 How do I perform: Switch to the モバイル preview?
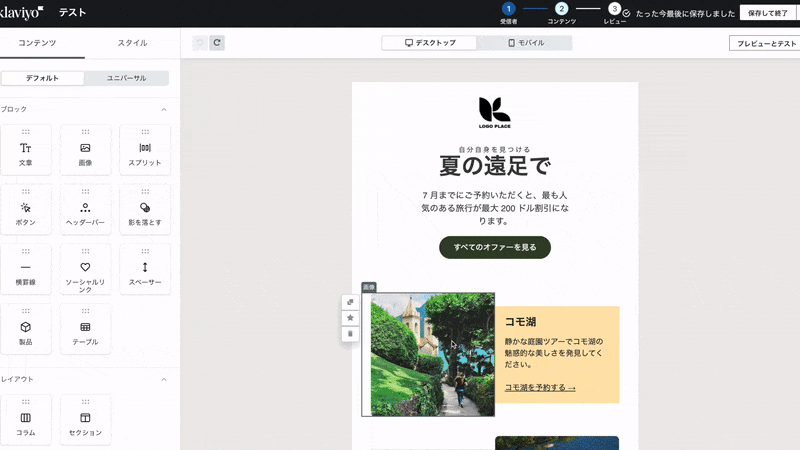[526, 43]
